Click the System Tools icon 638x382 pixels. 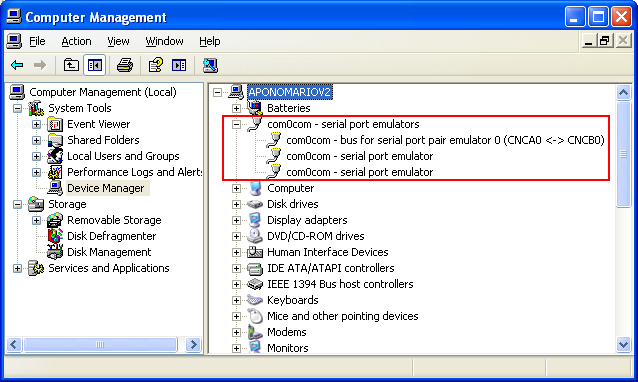36,108
